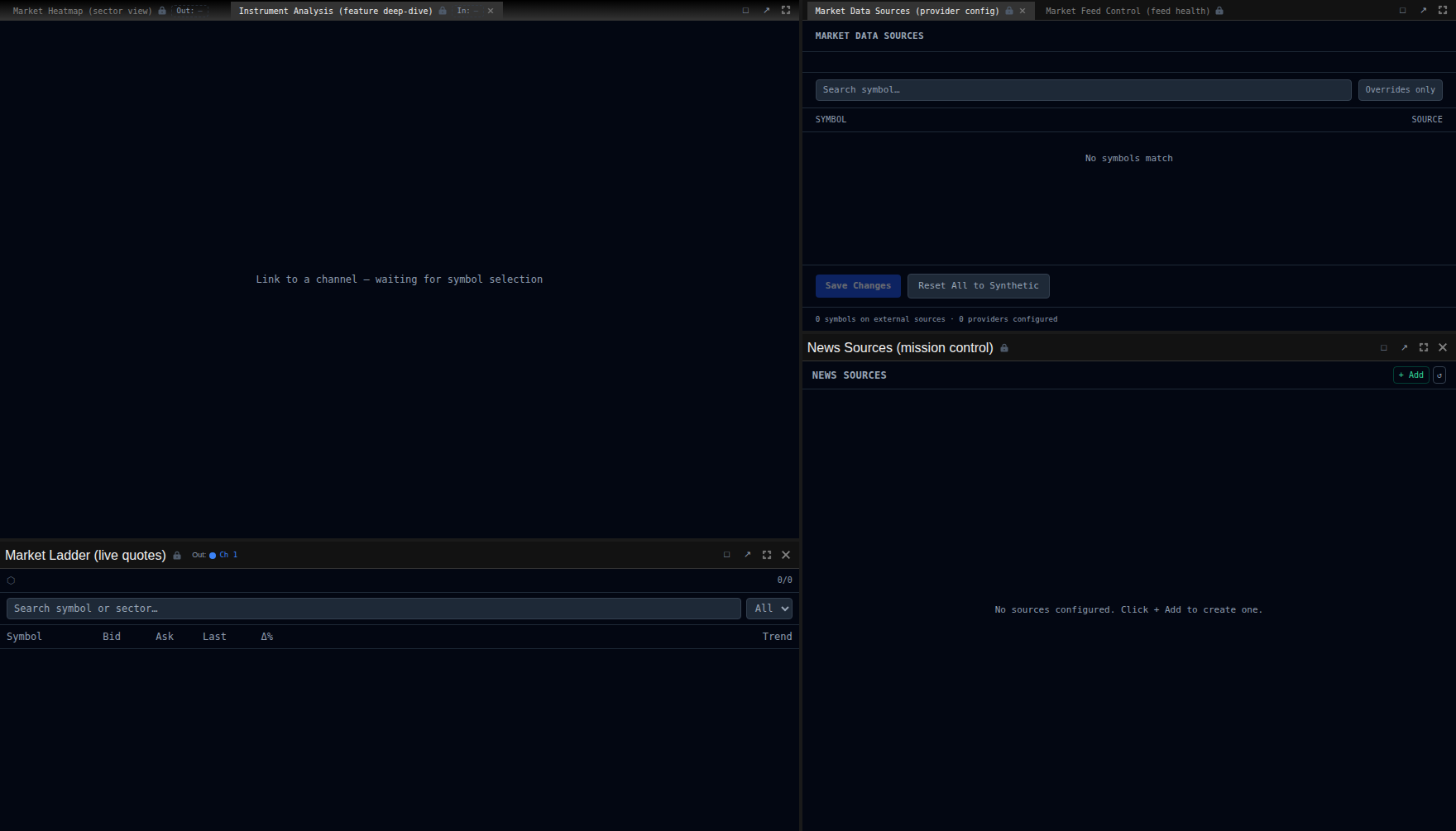Toggle the Overrides only filter
The height and width of the screenshot is (831, 1456).
pyautogui.click(x=1400, y=90)
